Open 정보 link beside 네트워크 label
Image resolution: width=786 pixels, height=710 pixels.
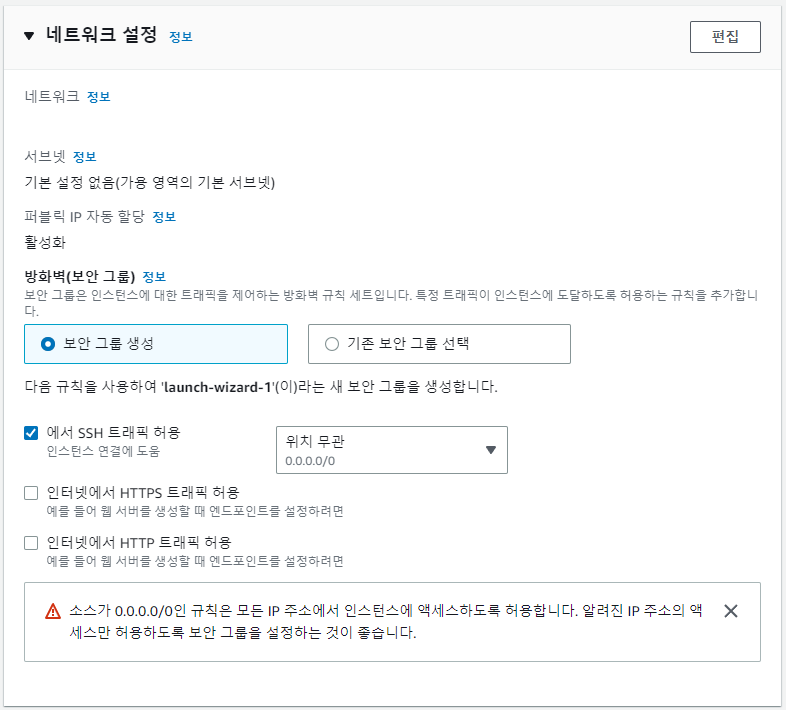[99, 96]
